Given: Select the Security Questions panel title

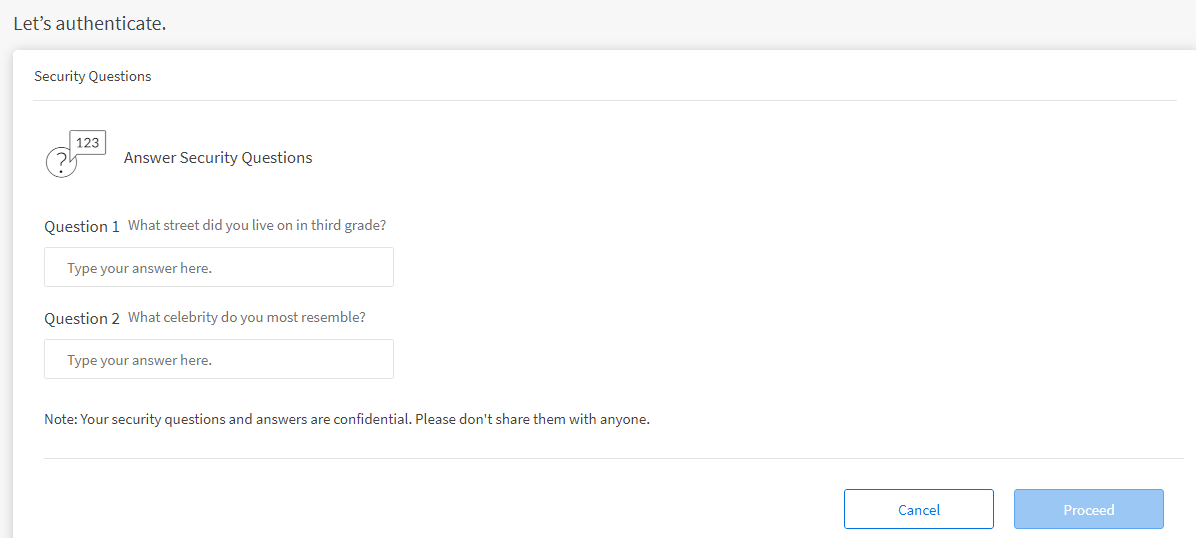Looking at the screenshot, I should 92,76.
